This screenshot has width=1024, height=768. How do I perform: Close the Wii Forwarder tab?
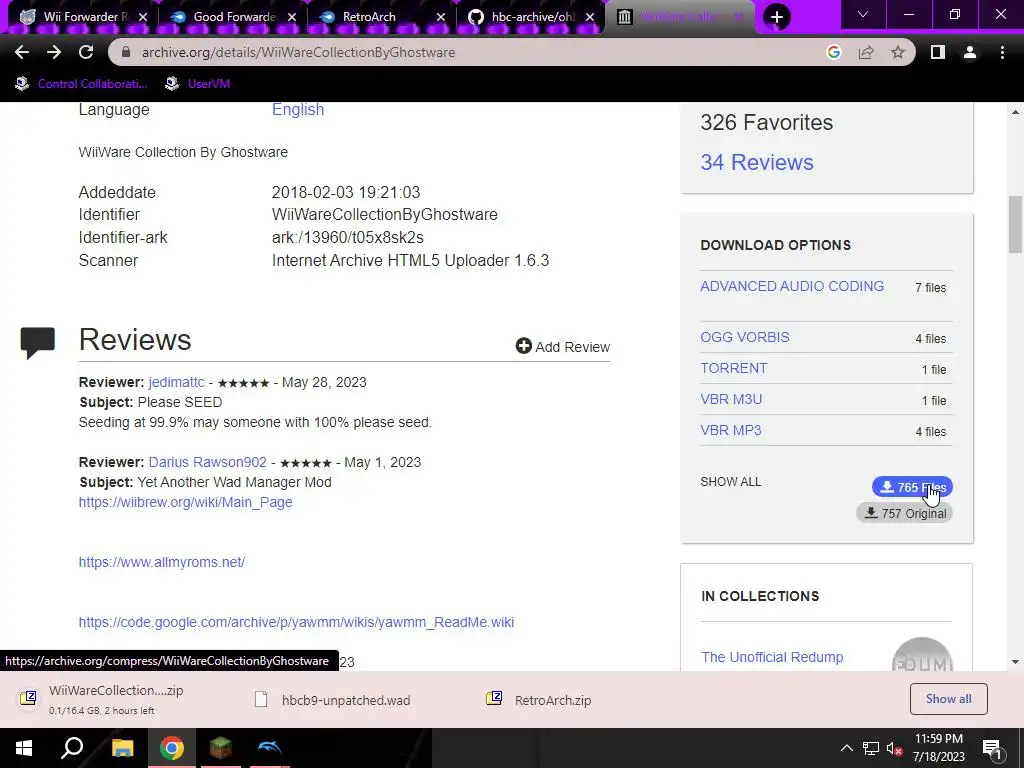(143, 17)
